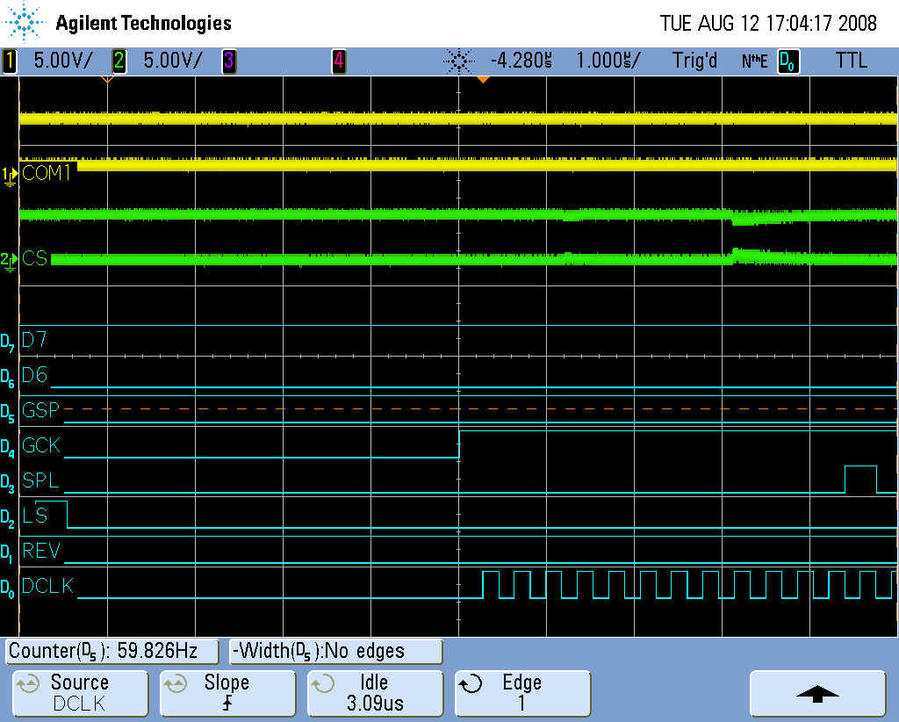This screenshot has height=722, width=899.
Task: Click the orange trigger position marker
Action: point(483,79)
